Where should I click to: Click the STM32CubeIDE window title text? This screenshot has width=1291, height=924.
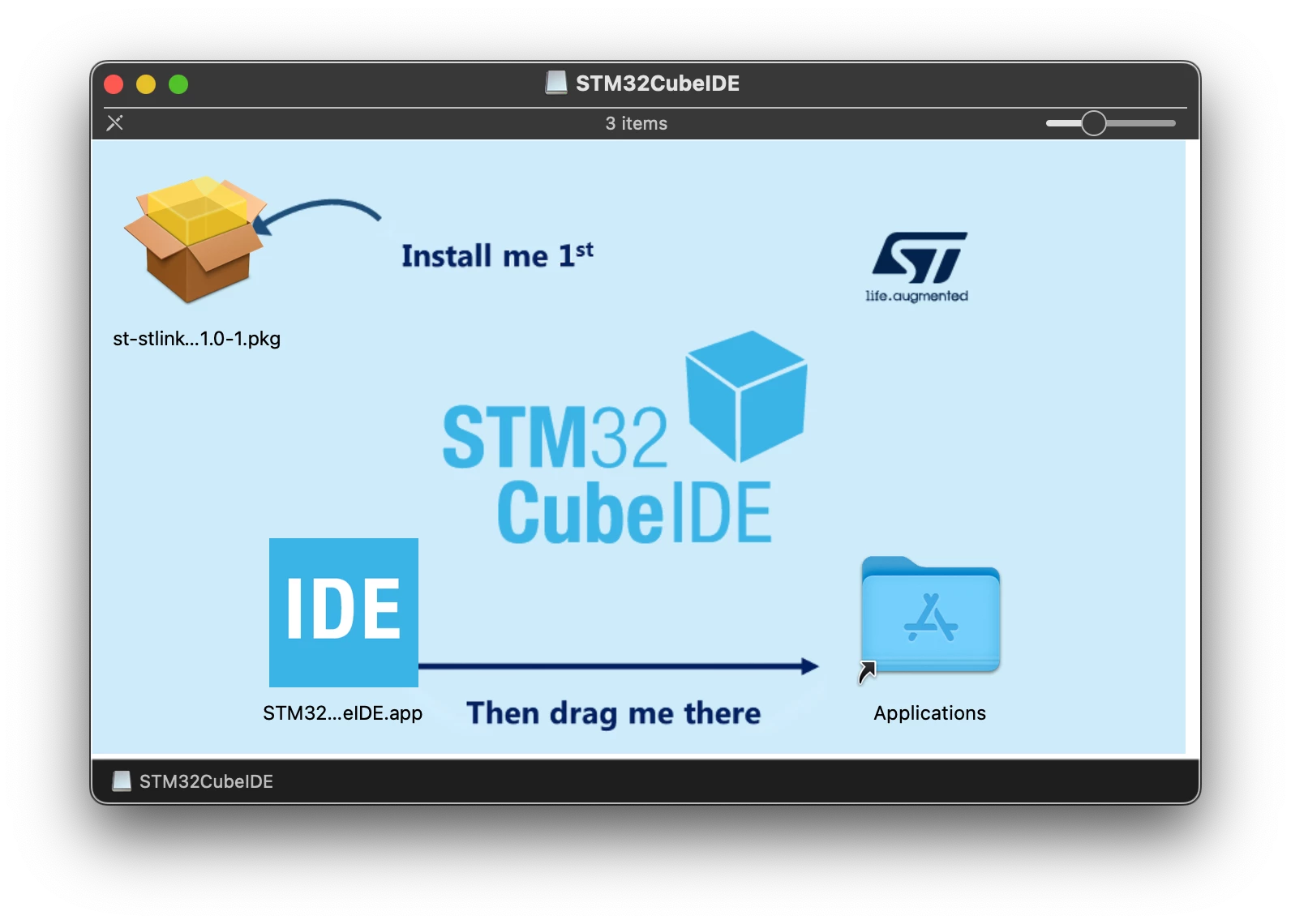pos(658,83)
